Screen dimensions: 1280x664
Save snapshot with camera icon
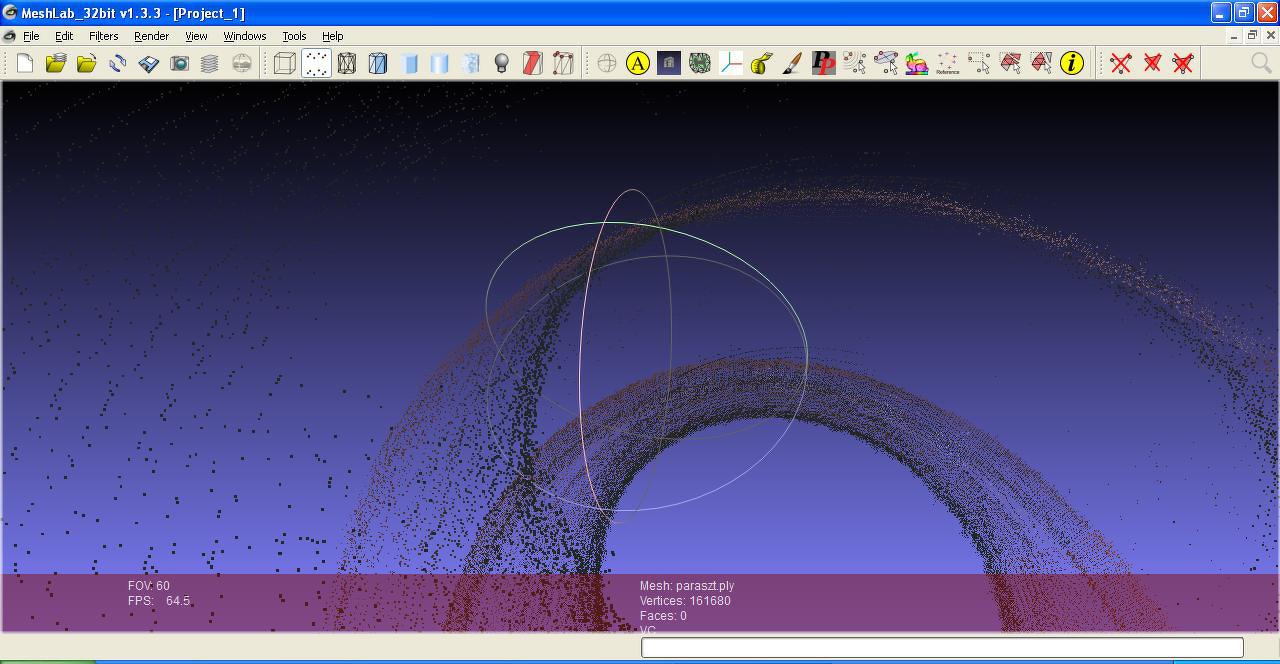180,63
